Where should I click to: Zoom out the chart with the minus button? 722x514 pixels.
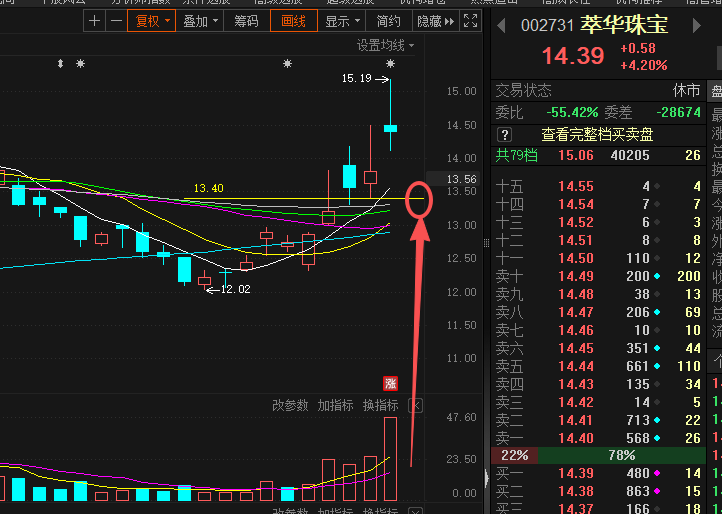[x=116, y=21]
